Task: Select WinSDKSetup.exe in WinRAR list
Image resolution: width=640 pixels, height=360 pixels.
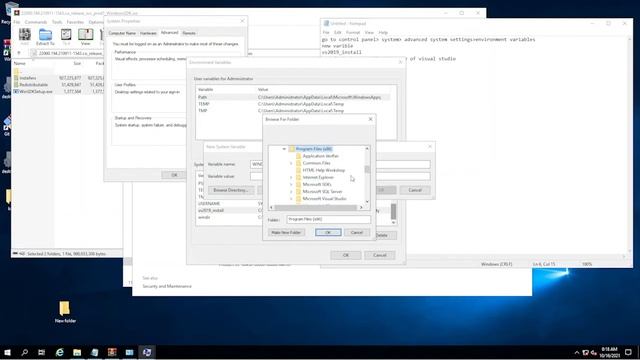Action: (33, 91)
